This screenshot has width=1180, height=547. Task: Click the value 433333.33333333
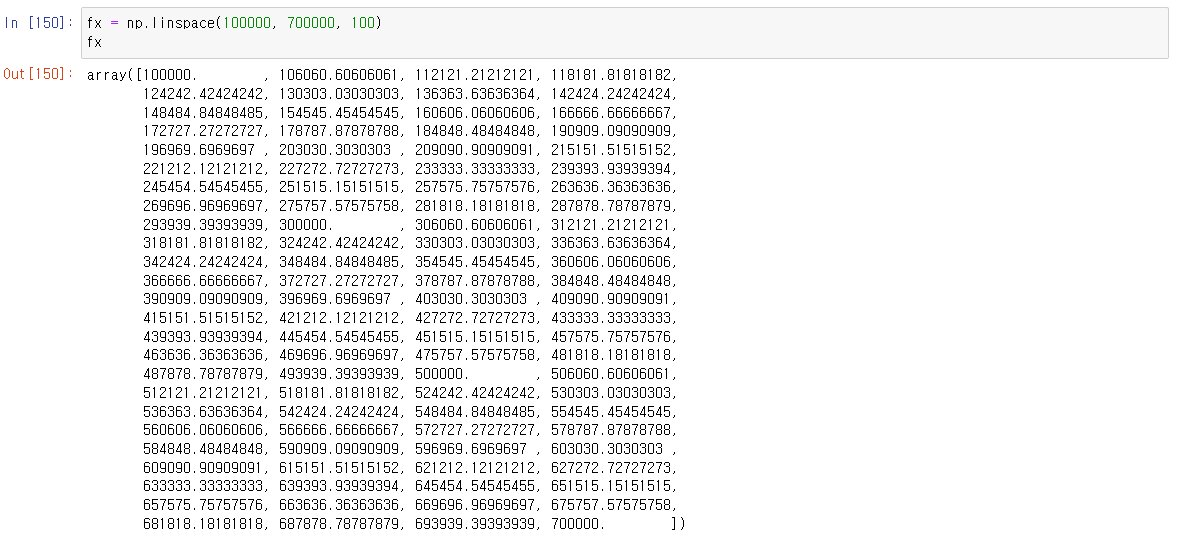pyautogui.click(x=611, y=318)
